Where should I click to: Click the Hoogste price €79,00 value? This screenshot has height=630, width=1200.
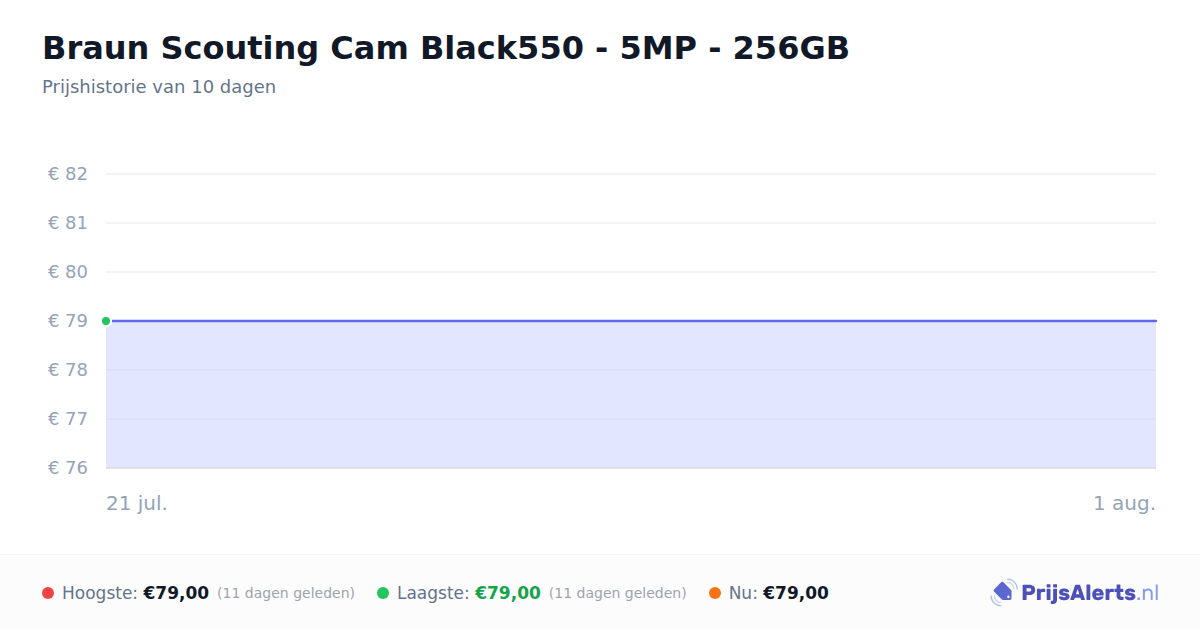[176, 593]
